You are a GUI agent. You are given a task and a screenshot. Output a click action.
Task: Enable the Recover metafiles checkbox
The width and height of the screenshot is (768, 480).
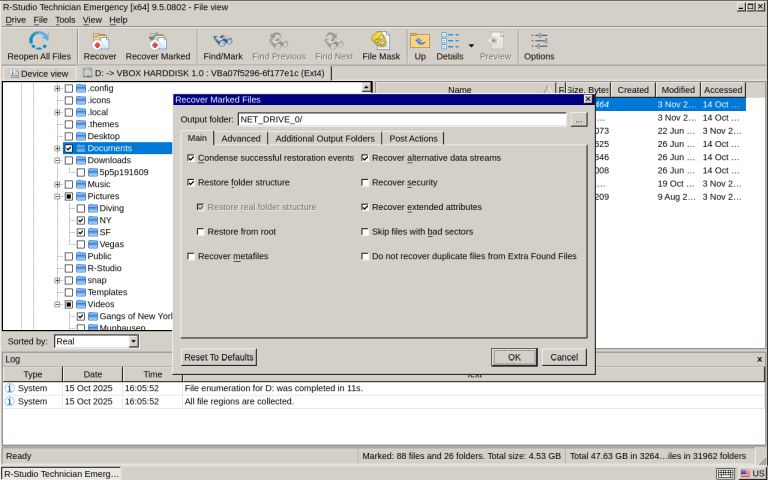(x=191, y=256)
